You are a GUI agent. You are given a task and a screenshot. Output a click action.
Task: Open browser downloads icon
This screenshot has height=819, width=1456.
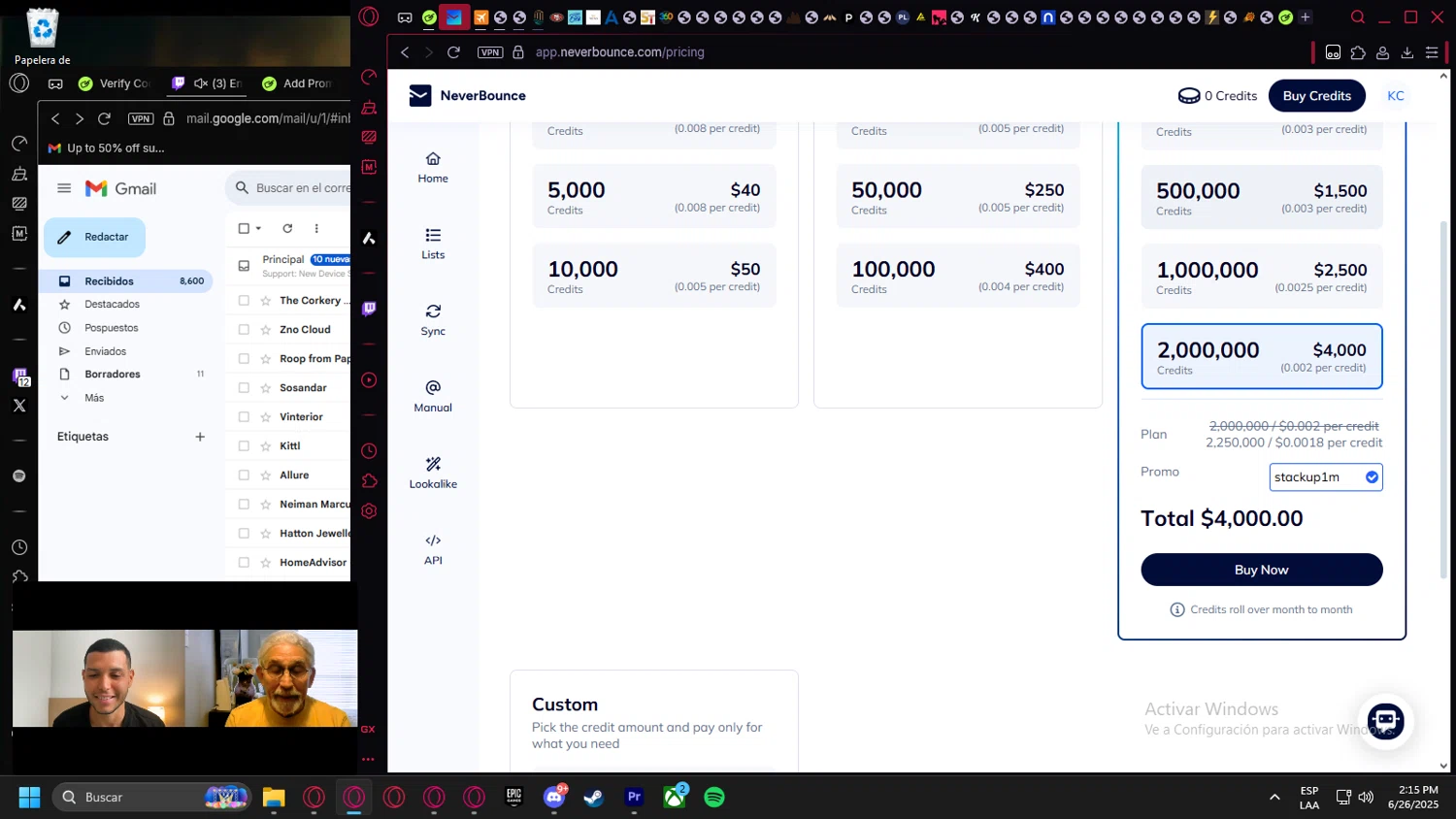[x=1406, y=52]
